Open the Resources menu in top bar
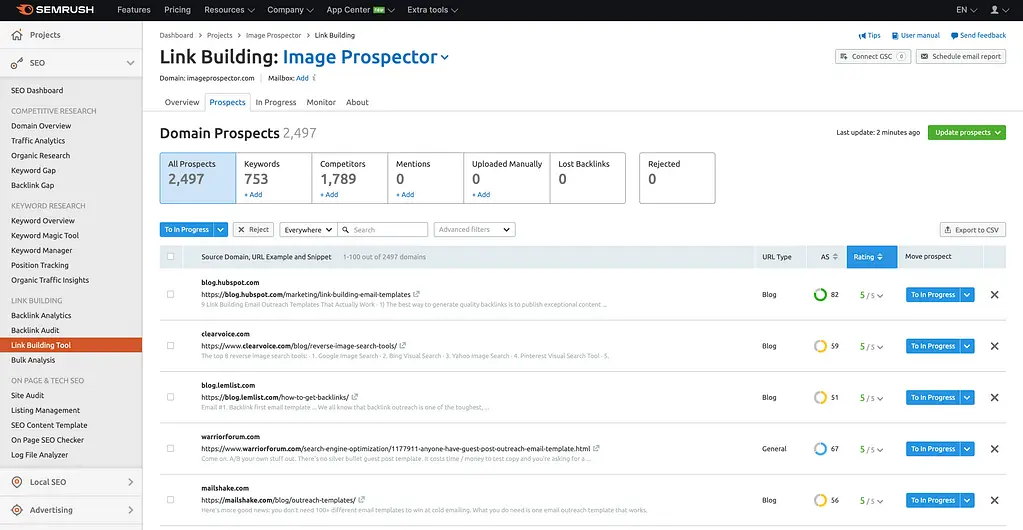The height and width of the screenshot is (530, 1023). click(x=229, y=10)
